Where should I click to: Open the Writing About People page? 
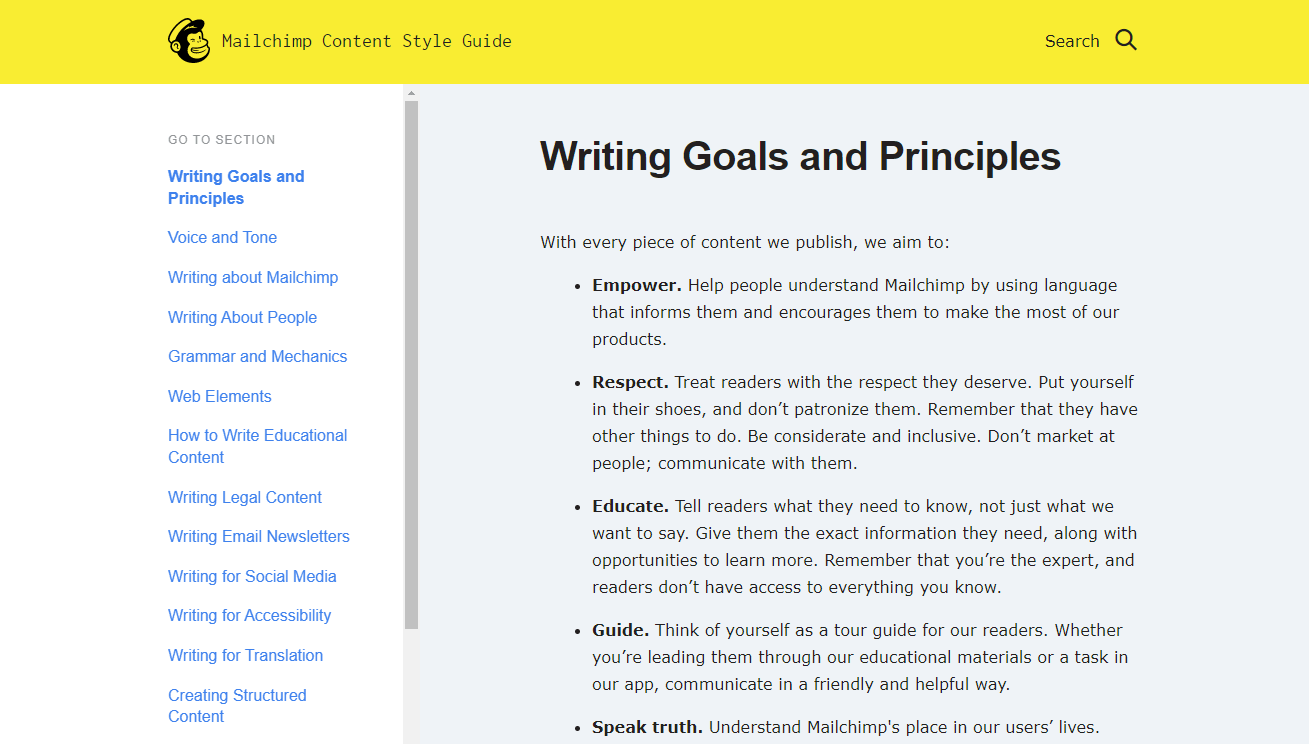coord(242,317)
